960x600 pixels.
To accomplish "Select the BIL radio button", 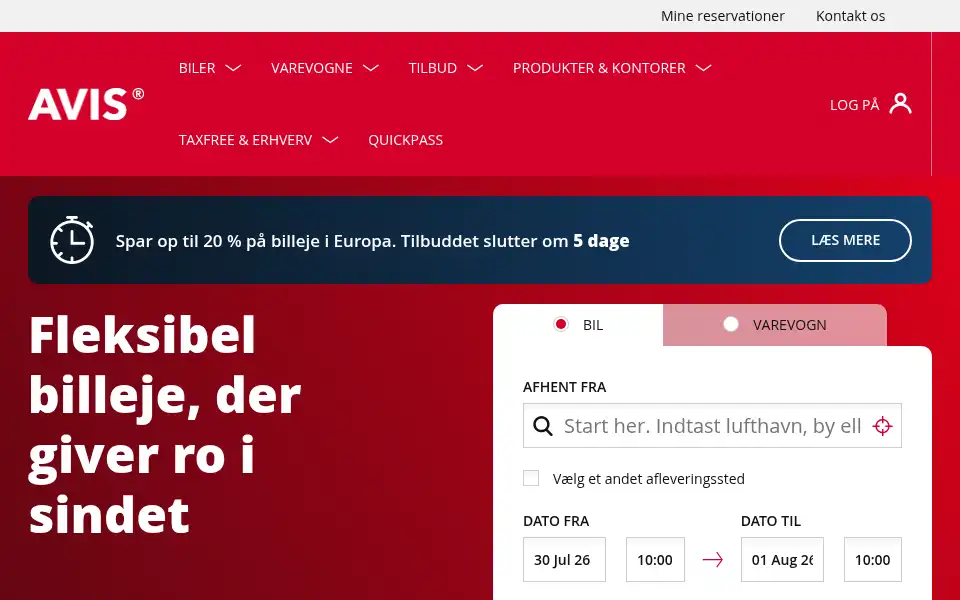I will click(560, 324).
